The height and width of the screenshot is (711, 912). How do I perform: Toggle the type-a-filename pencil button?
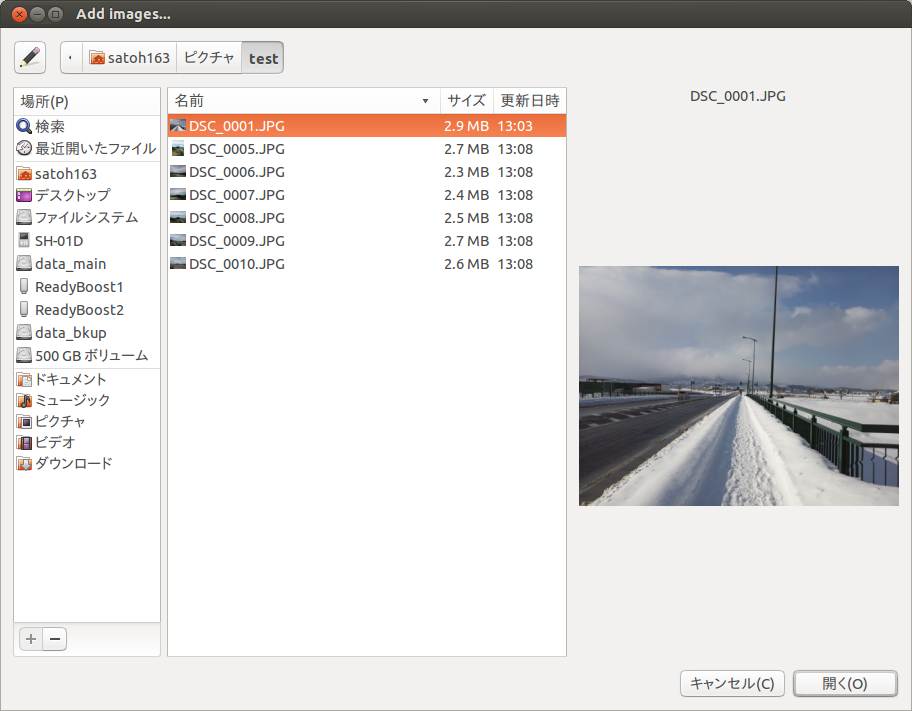click(30, 58)
